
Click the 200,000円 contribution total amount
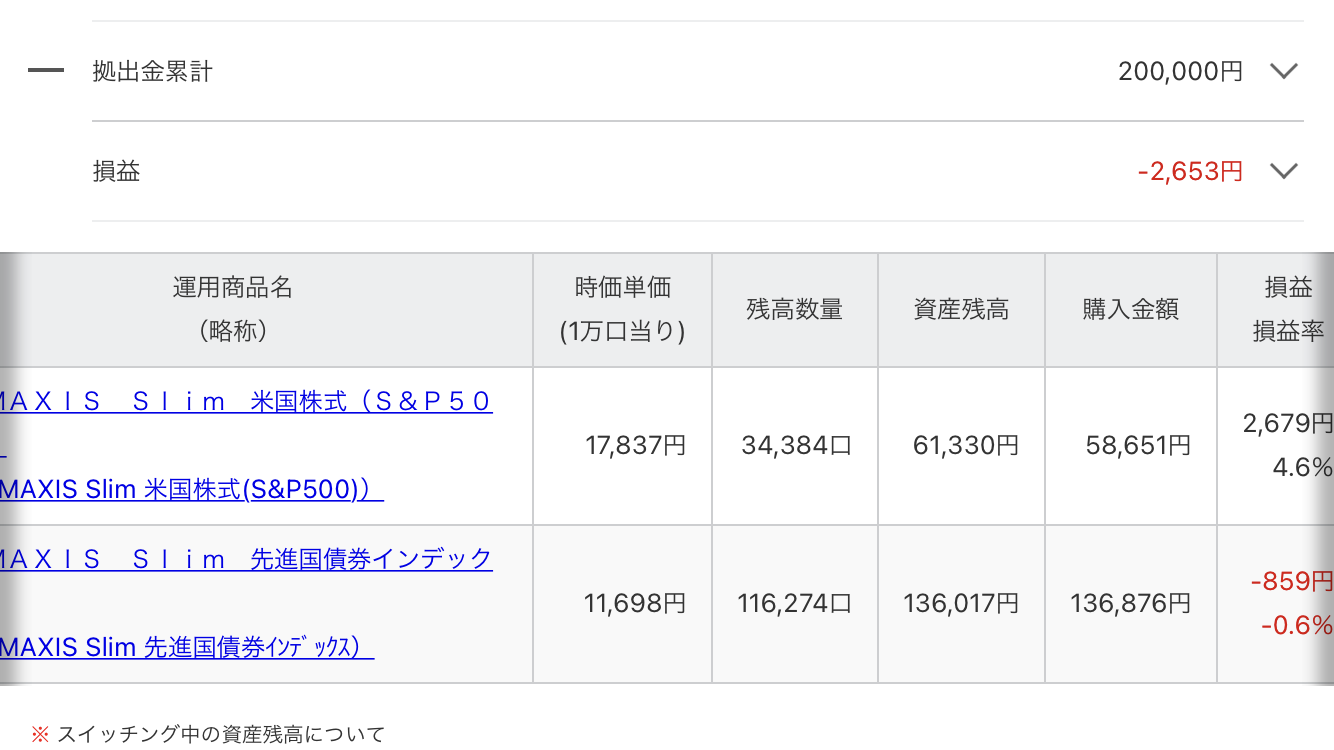pos(1180,72)
